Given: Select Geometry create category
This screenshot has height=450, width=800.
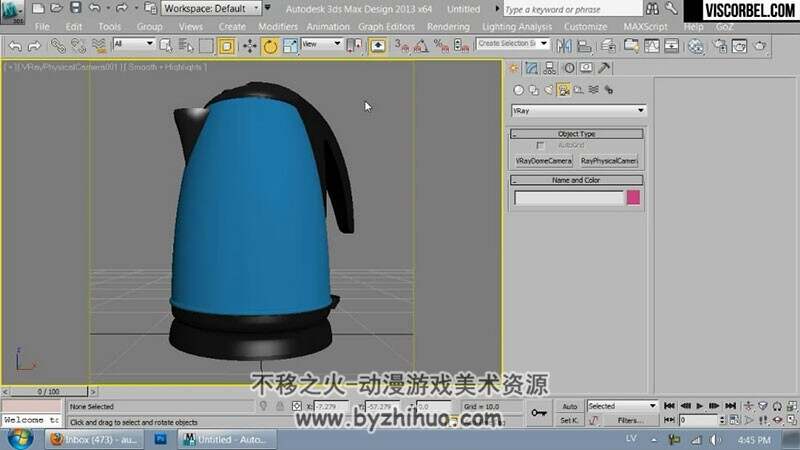Looking at the screenshot, I should (x=518, y=90).
